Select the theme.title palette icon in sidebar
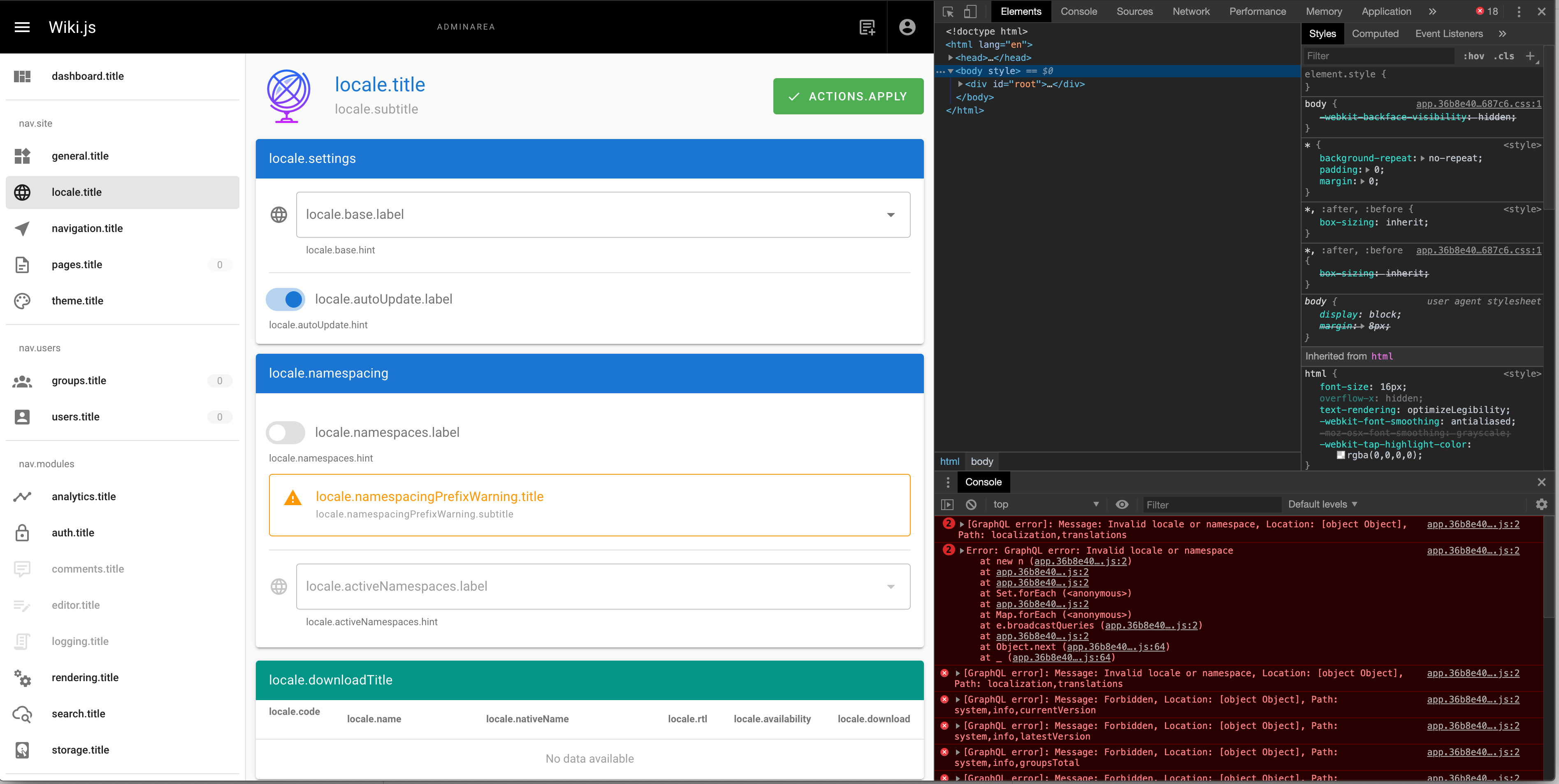The image size is (1559, 784). click(x=22, y=301)
